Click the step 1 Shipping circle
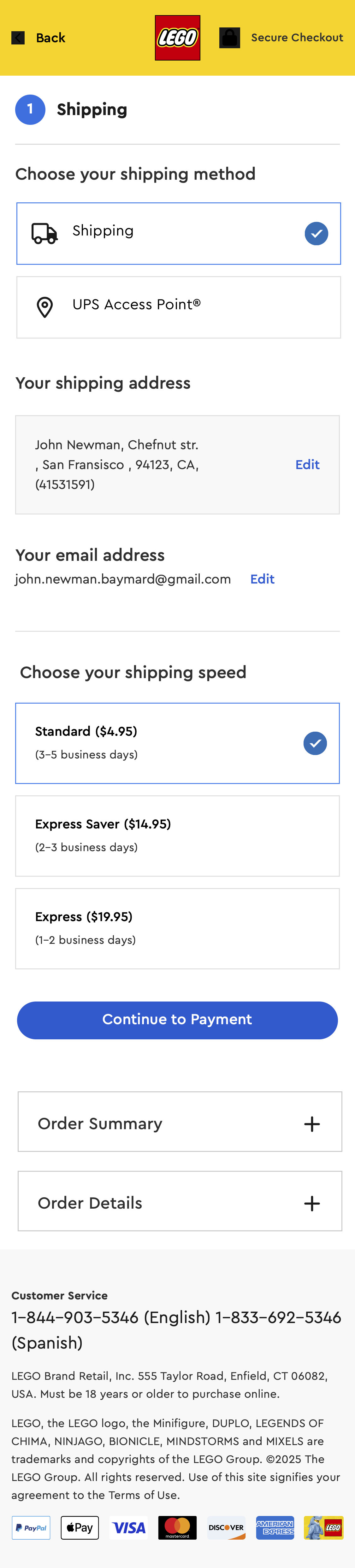 (x=30, y=110)
